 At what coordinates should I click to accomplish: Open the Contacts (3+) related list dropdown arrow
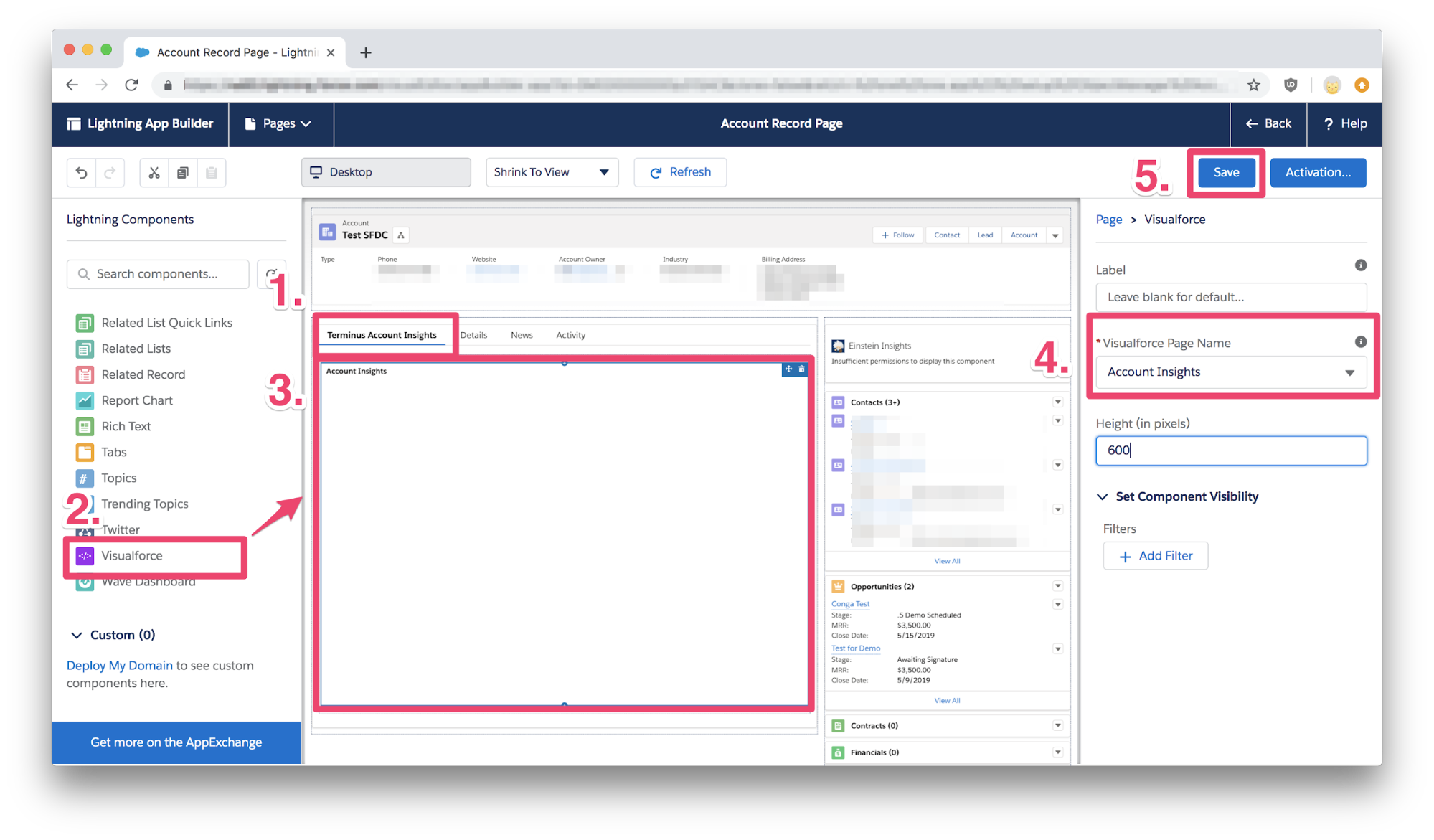click(1057, 402)
